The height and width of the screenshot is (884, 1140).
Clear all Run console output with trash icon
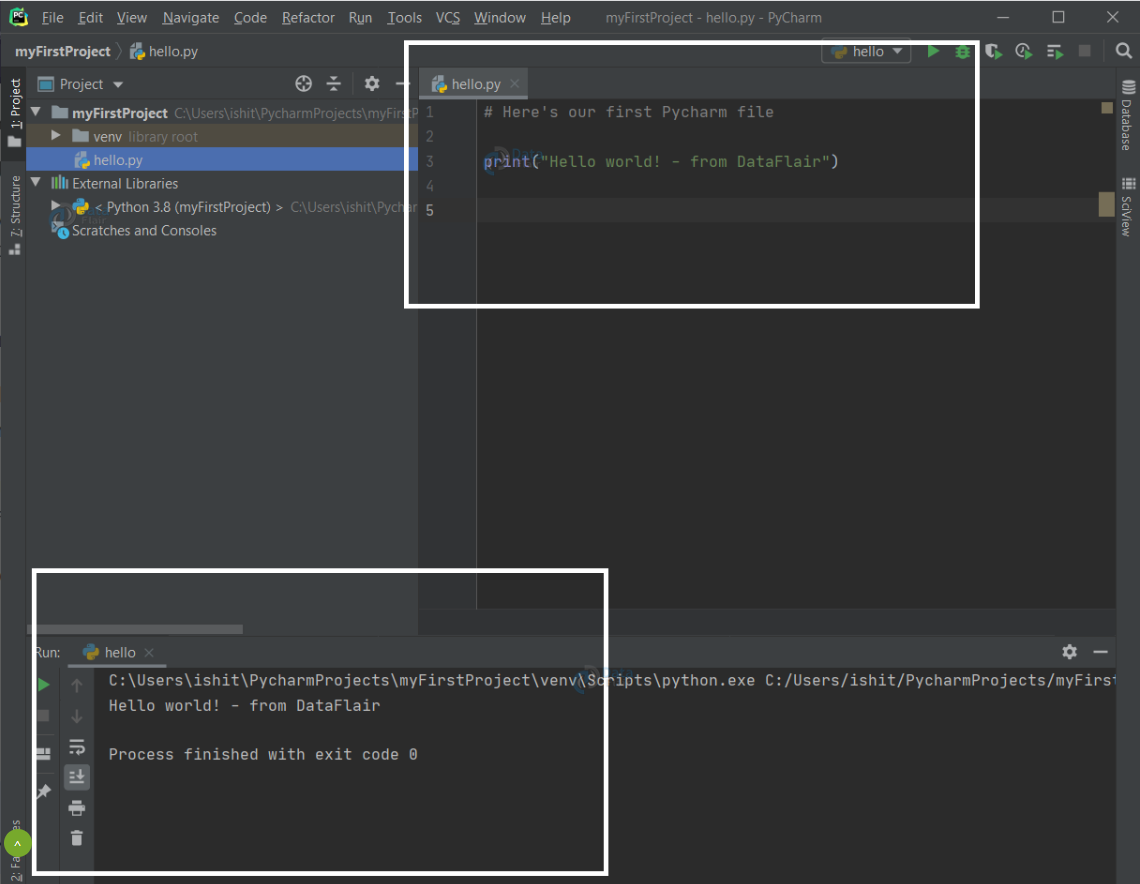(76, 838)
